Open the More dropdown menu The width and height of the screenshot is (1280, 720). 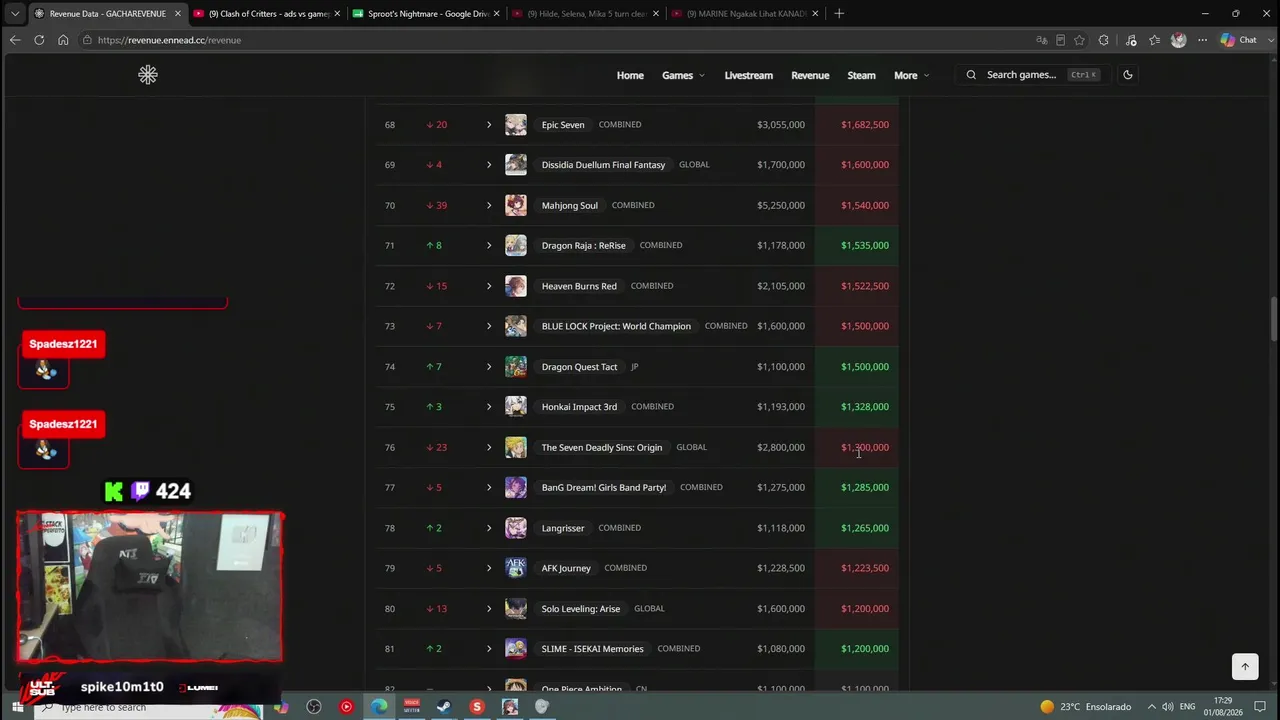[x=911, y=75]
